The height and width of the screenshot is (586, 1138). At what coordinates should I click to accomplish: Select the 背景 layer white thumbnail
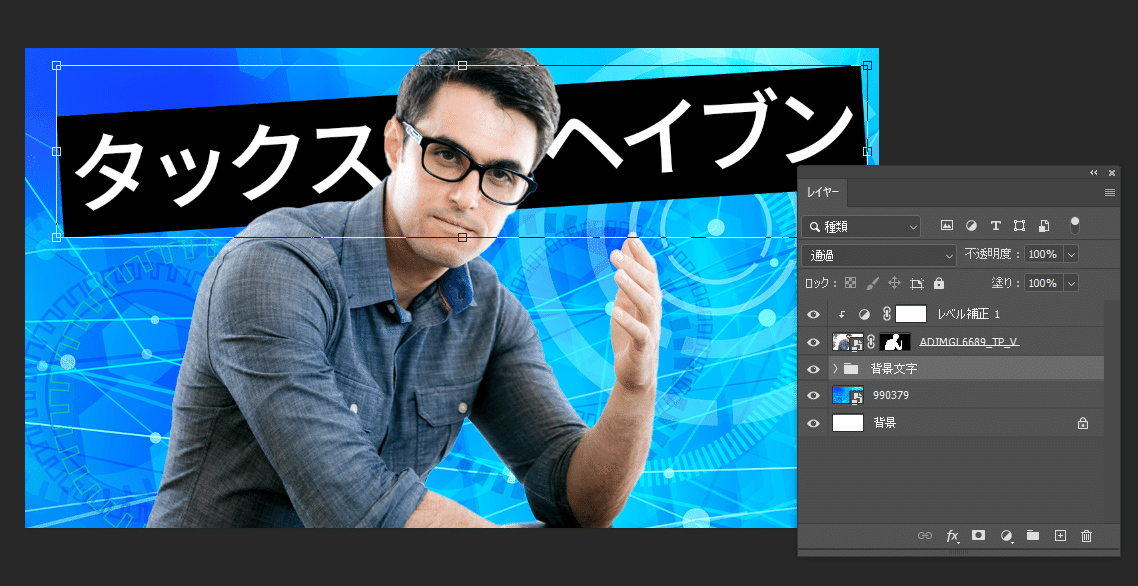click(848, 423)
